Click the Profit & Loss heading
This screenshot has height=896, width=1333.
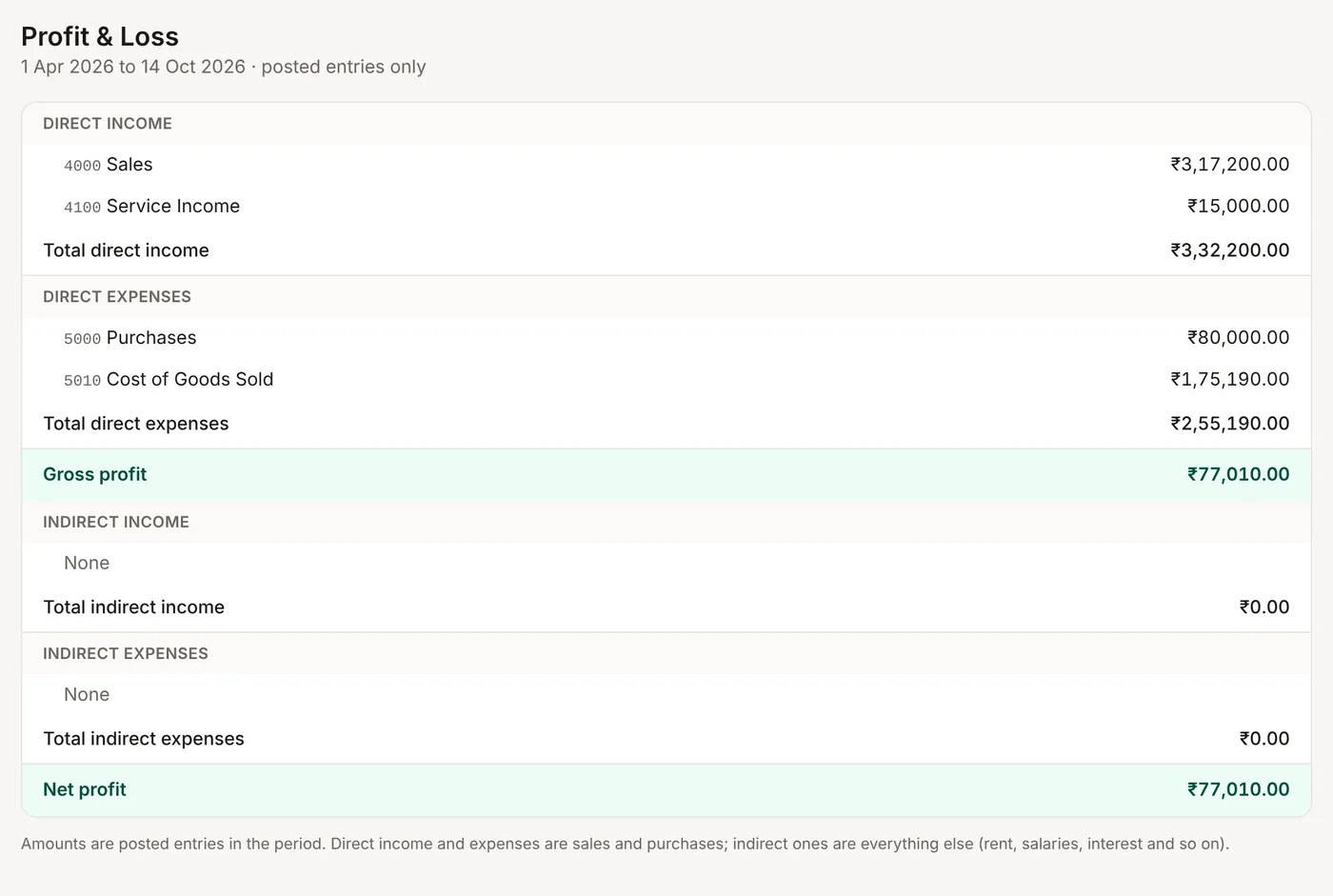pyautogui.click(x=100, y=36)
